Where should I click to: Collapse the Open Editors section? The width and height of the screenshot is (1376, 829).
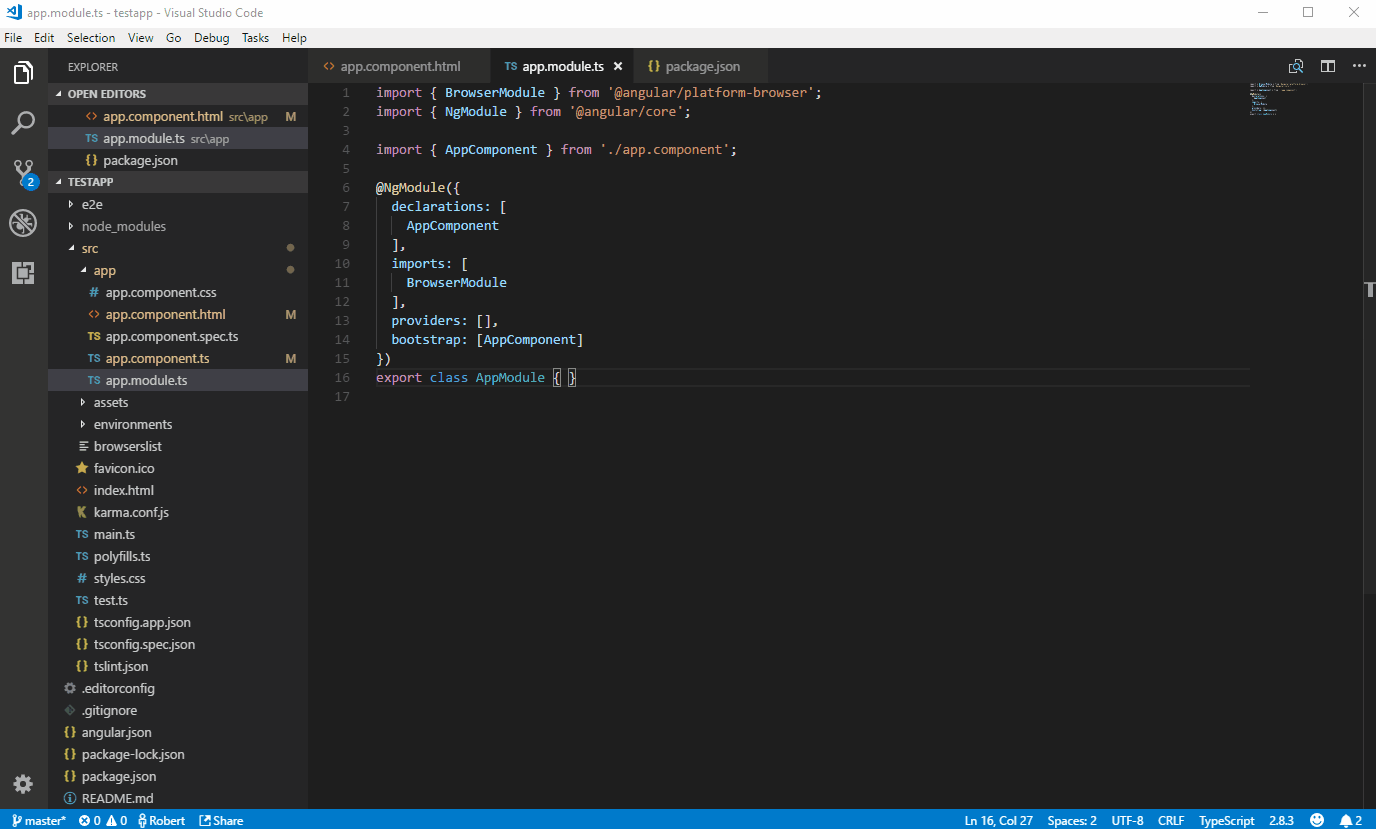pyautogui.click(x=178, y=94)
